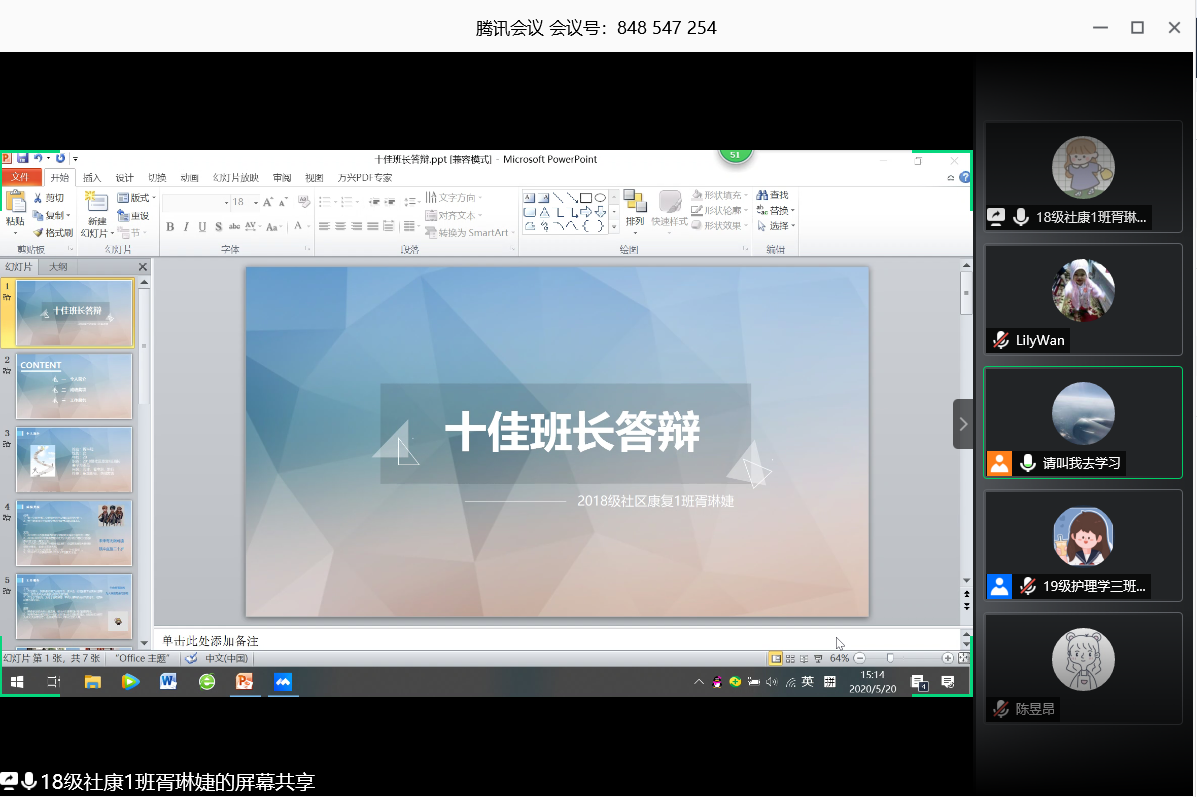The height and width of the screenshot is (797, 1197).
Task: Open Tencent Meeting from the taskbar
Action: 285,682
